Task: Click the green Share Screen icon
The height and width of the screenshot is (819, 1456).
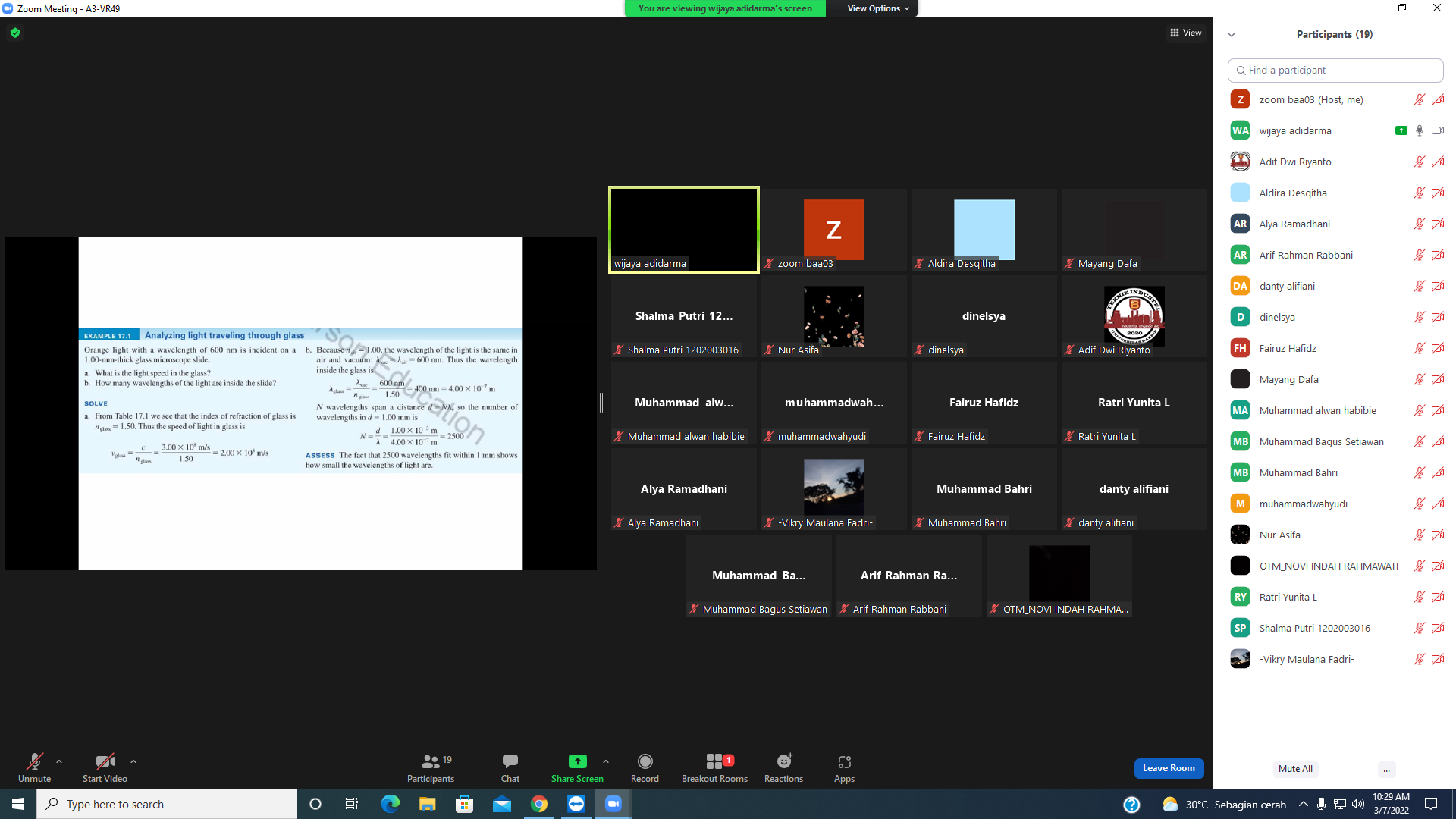Action: (577, 761)
